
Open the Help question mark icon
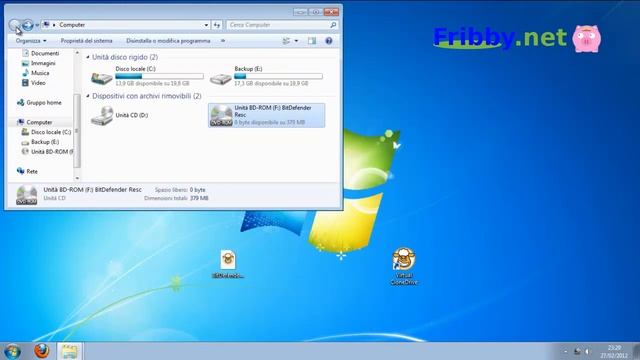329,41
